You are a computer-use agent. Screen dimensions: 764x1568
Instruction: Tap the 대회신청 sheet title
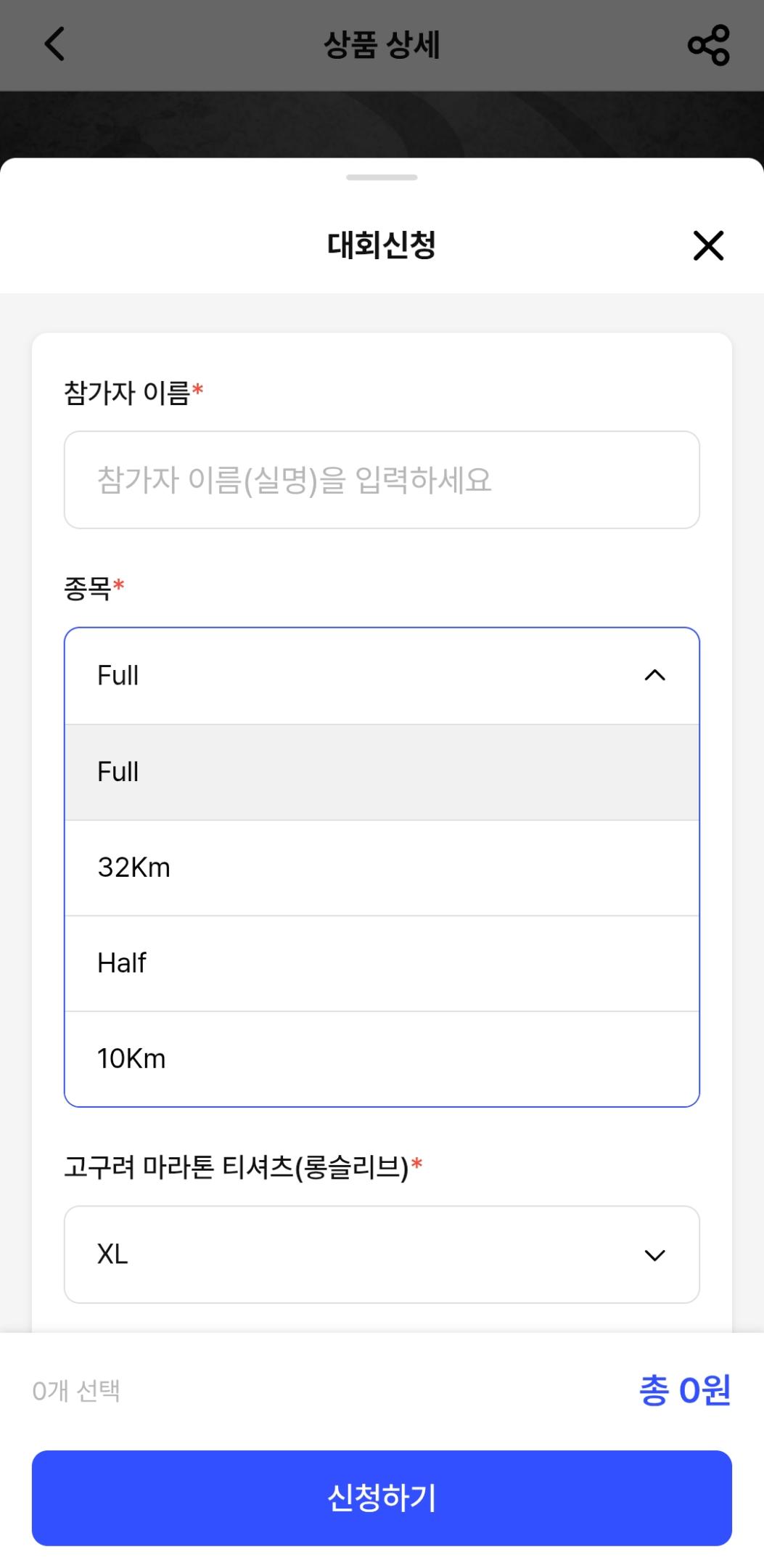tap(382, 245)
